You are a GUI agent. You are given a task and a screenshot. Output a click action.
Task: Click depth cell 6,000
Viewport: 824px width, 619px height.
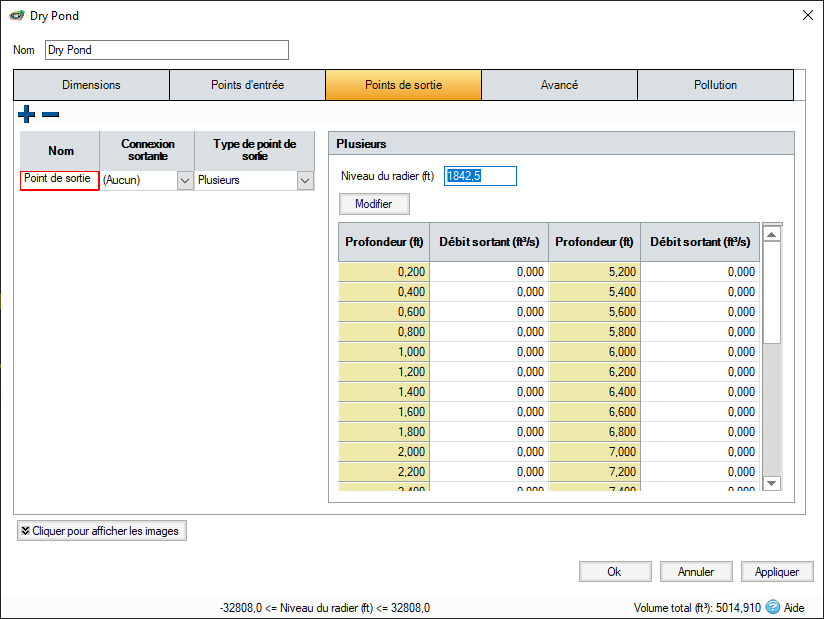(595, 352)
